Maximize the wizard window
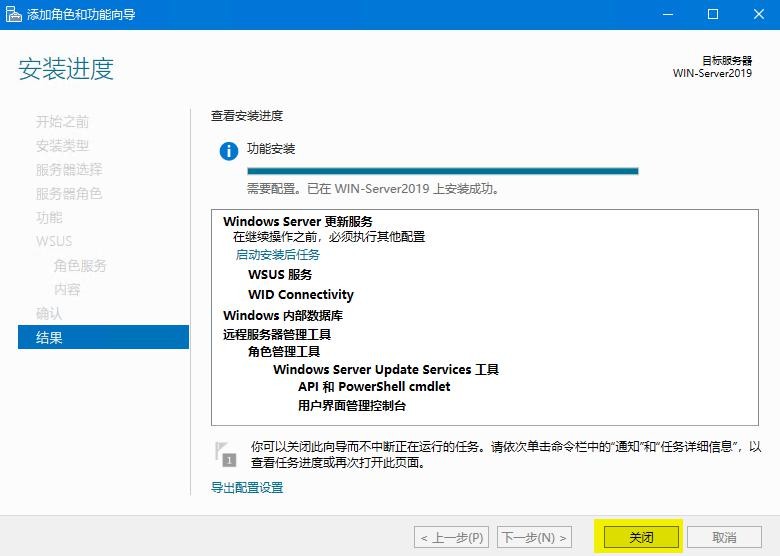Viewport: 780px width, 556px height. (x=713, y=14)
